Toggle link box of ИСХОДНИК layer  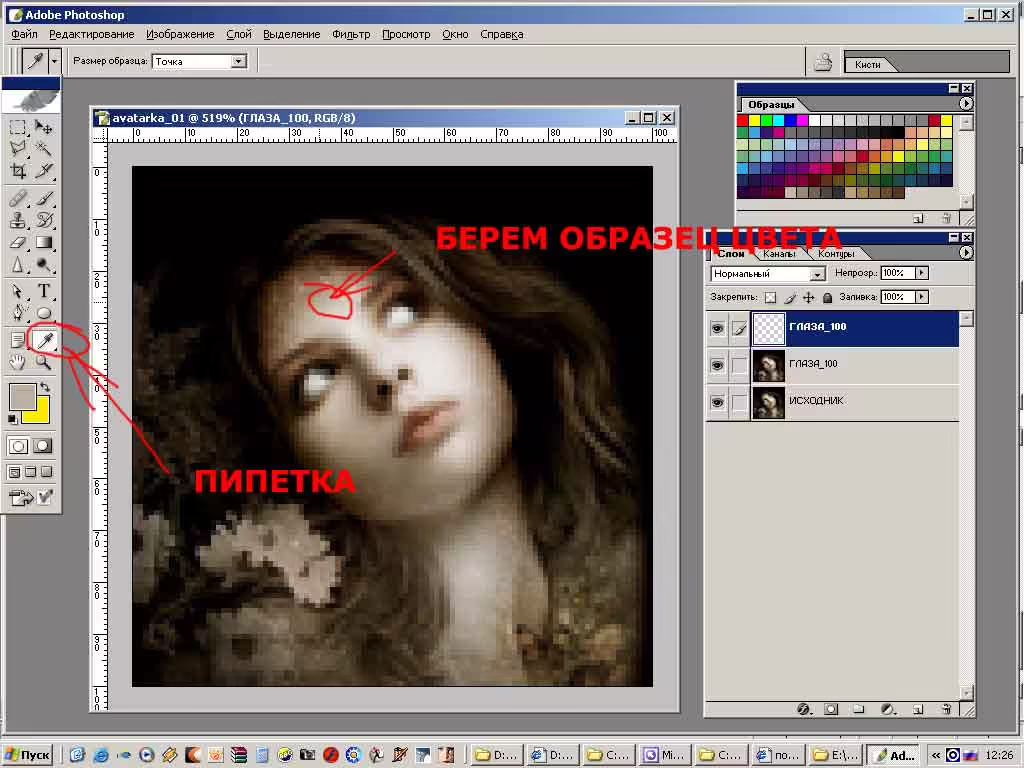point(739,402)
